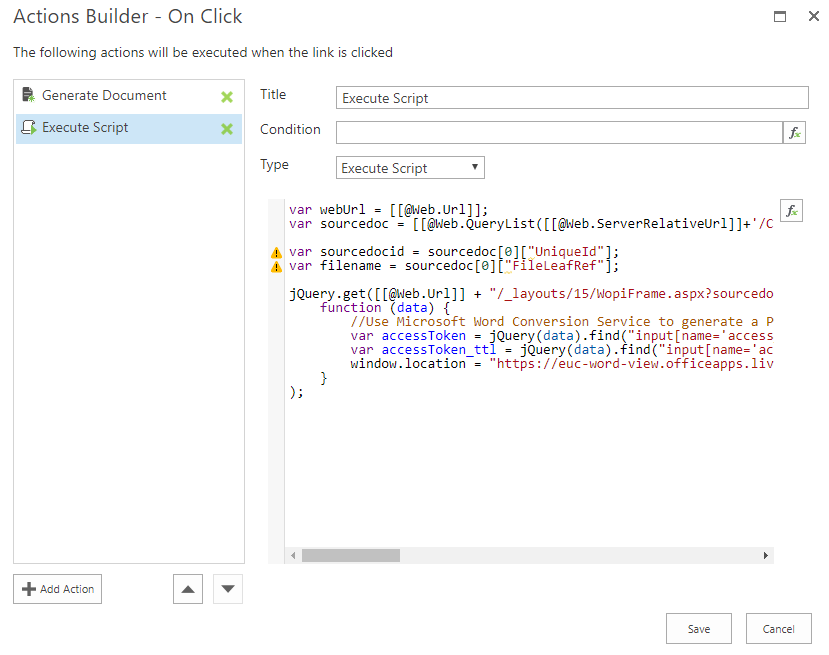Screen dimensions: 829x655
Task: Remove the Generate Document action
Action: (x=227, y=97)
